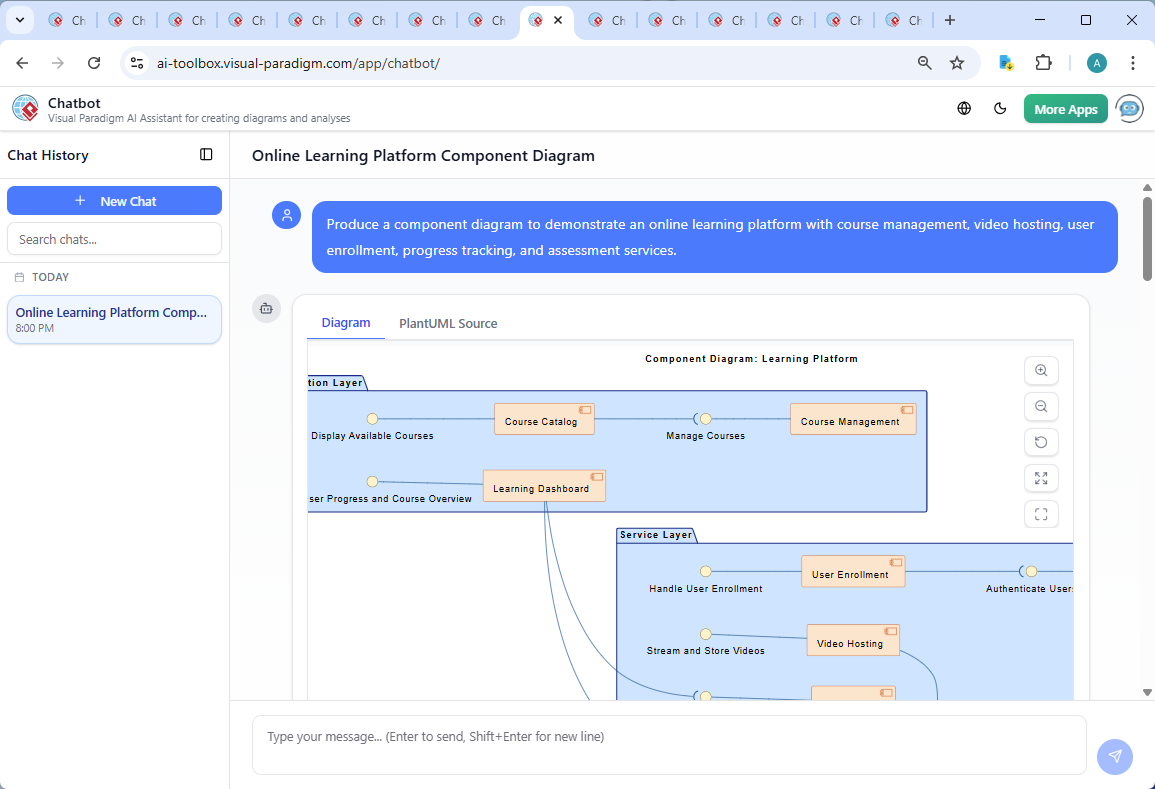This screenshot has height=789, width=1155.
Task: Reset the diagram view with the reset icon
Action: tap(1041, 442)
